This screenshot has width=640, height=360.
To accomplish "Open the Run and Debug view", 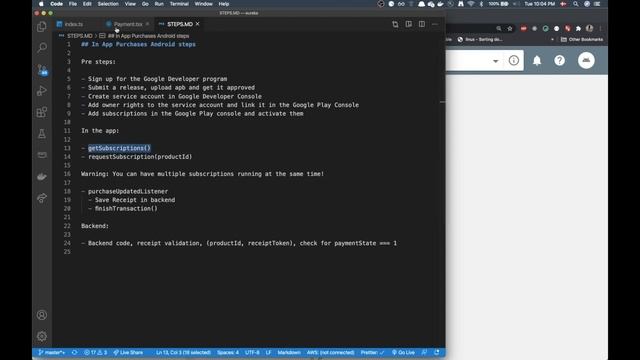I will 42,91.
